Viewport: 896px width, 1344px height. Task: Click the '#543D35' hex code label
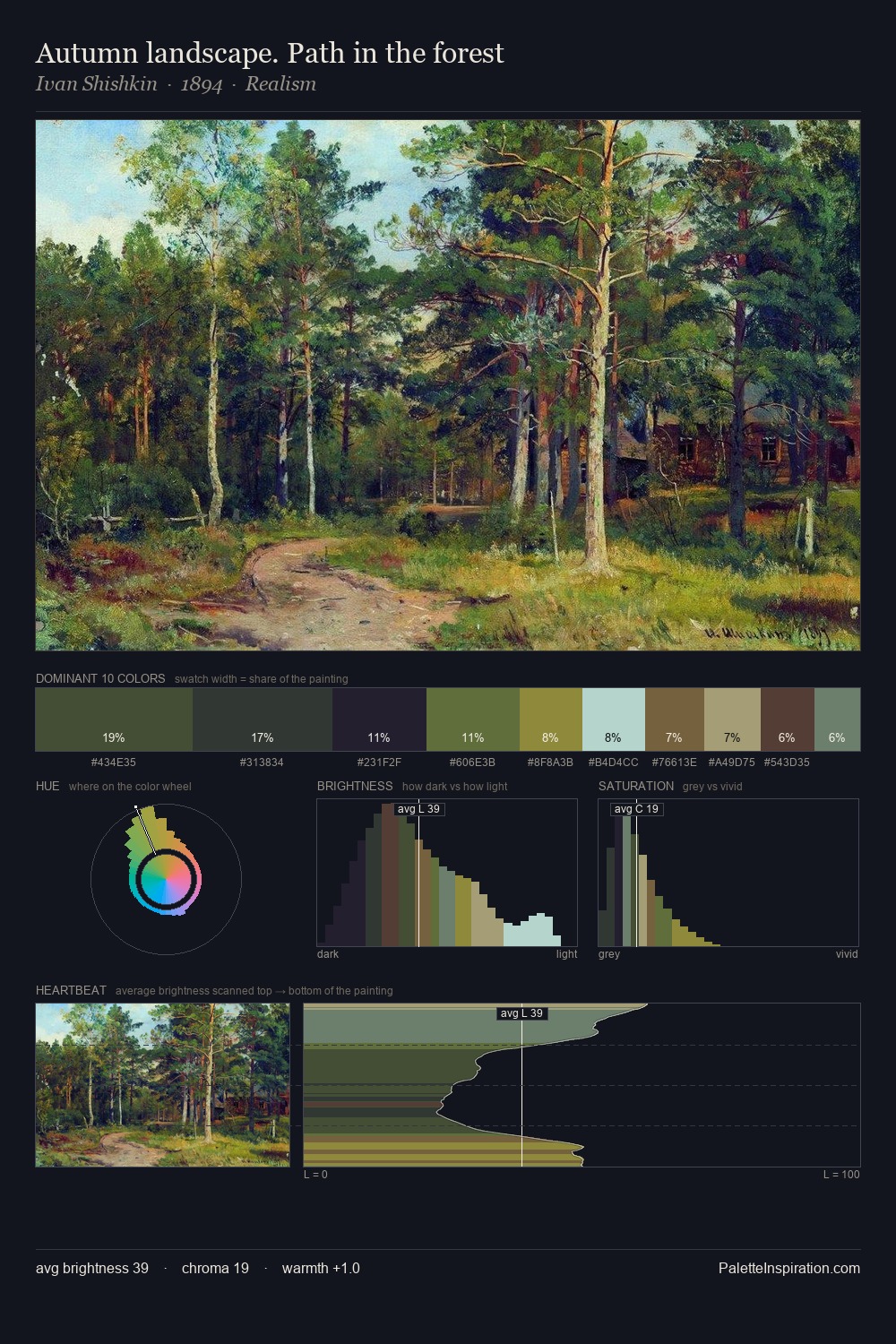coord(787,762)
